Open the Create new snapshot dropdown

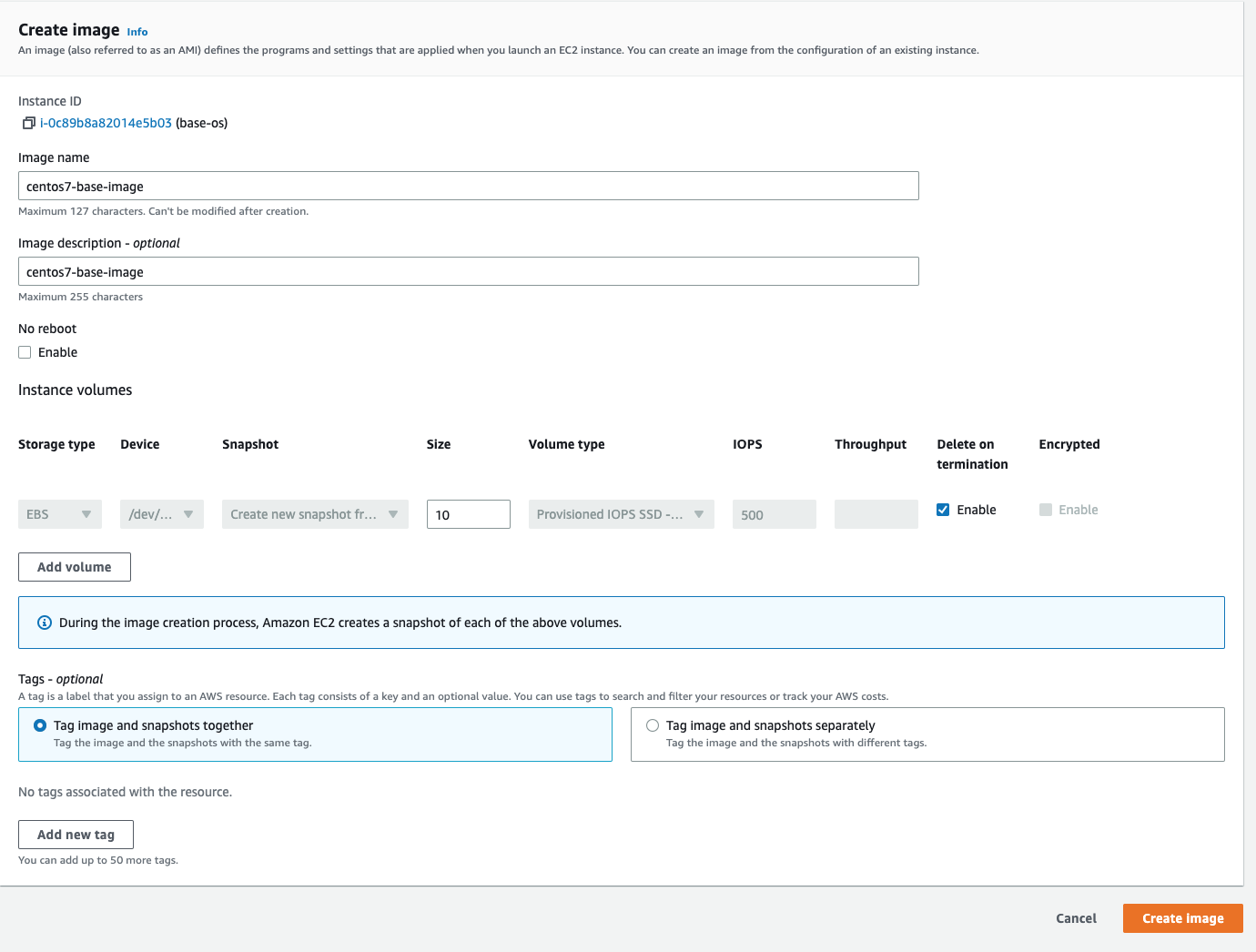click(314, 514)
